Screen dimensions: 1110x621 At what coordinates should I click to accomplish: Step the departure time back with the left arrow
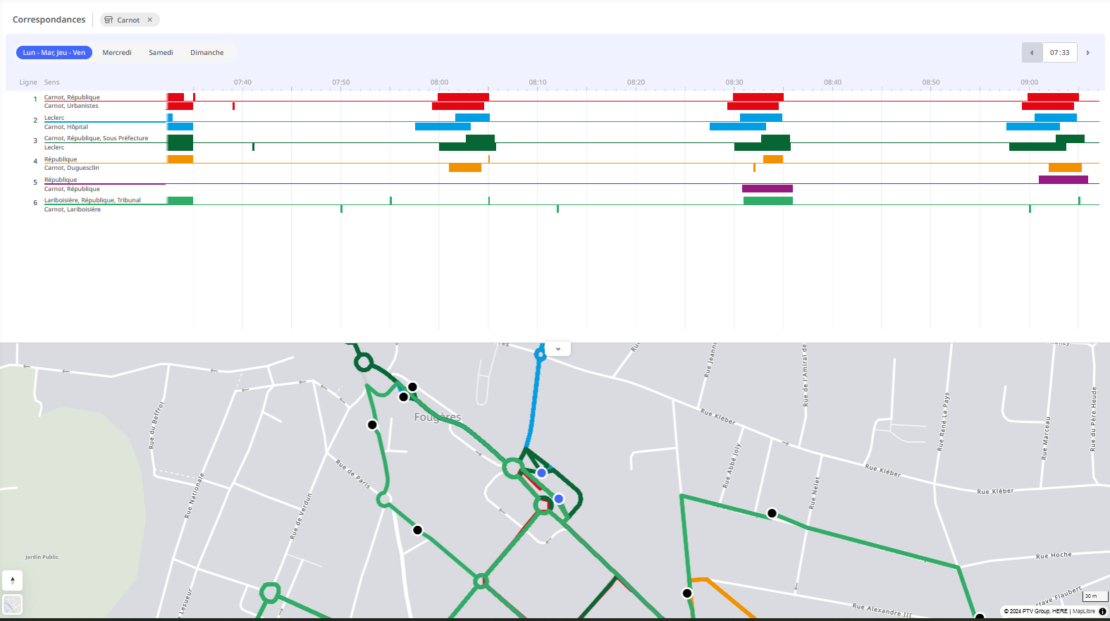(x=1031, y=51)
